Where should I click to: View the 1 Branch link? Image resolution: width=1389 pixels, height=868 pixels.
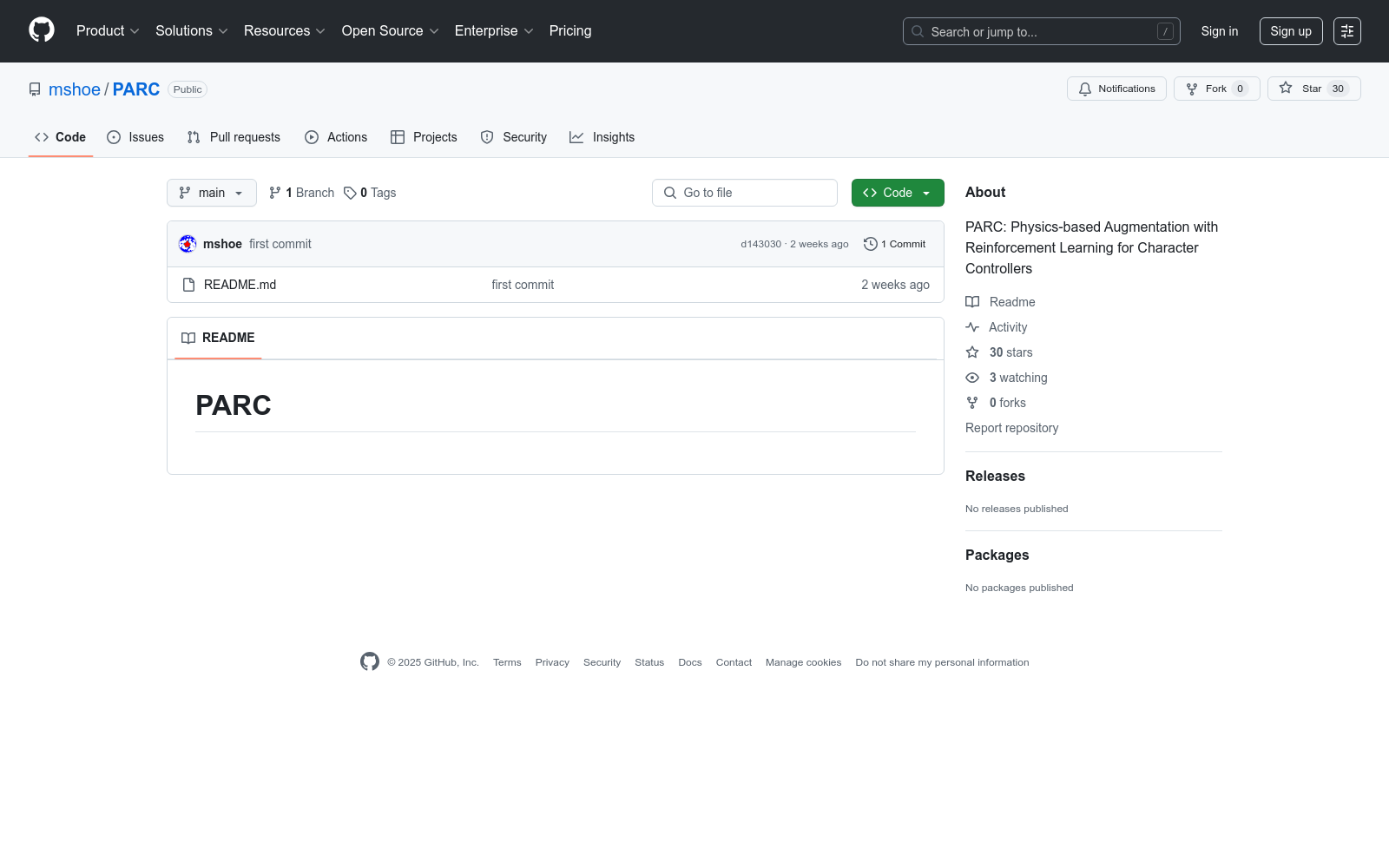302,193
